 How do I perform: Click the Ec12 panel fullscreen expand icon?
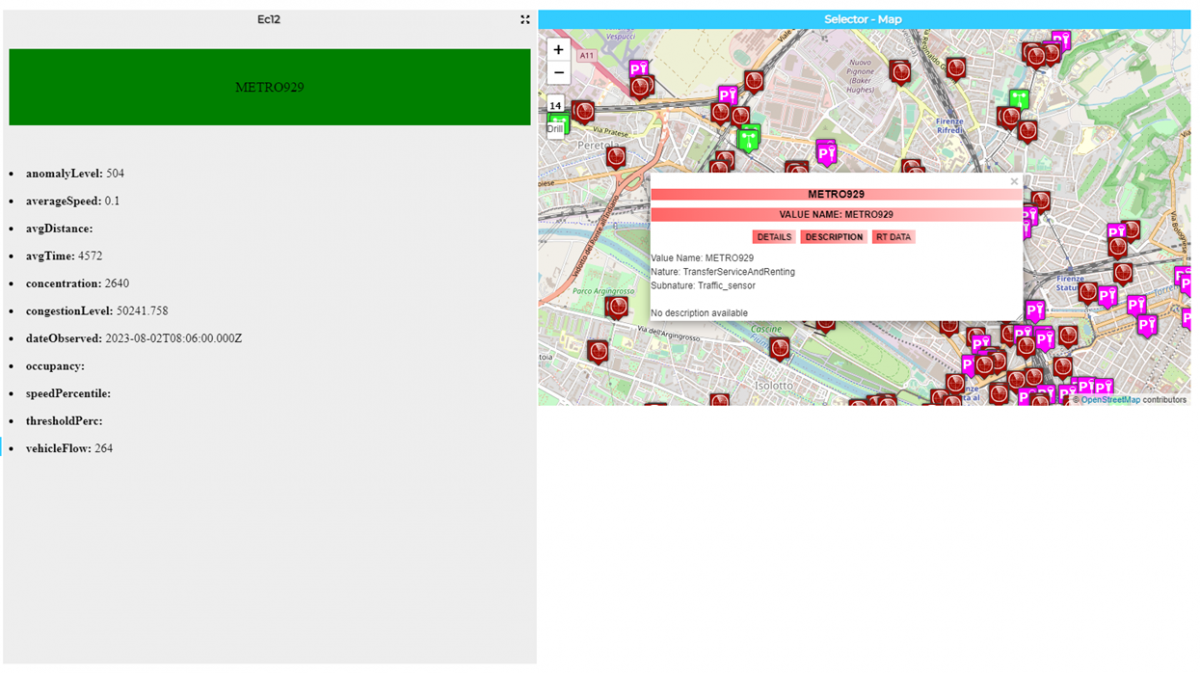pyautogui.click(x=525, y=19)
